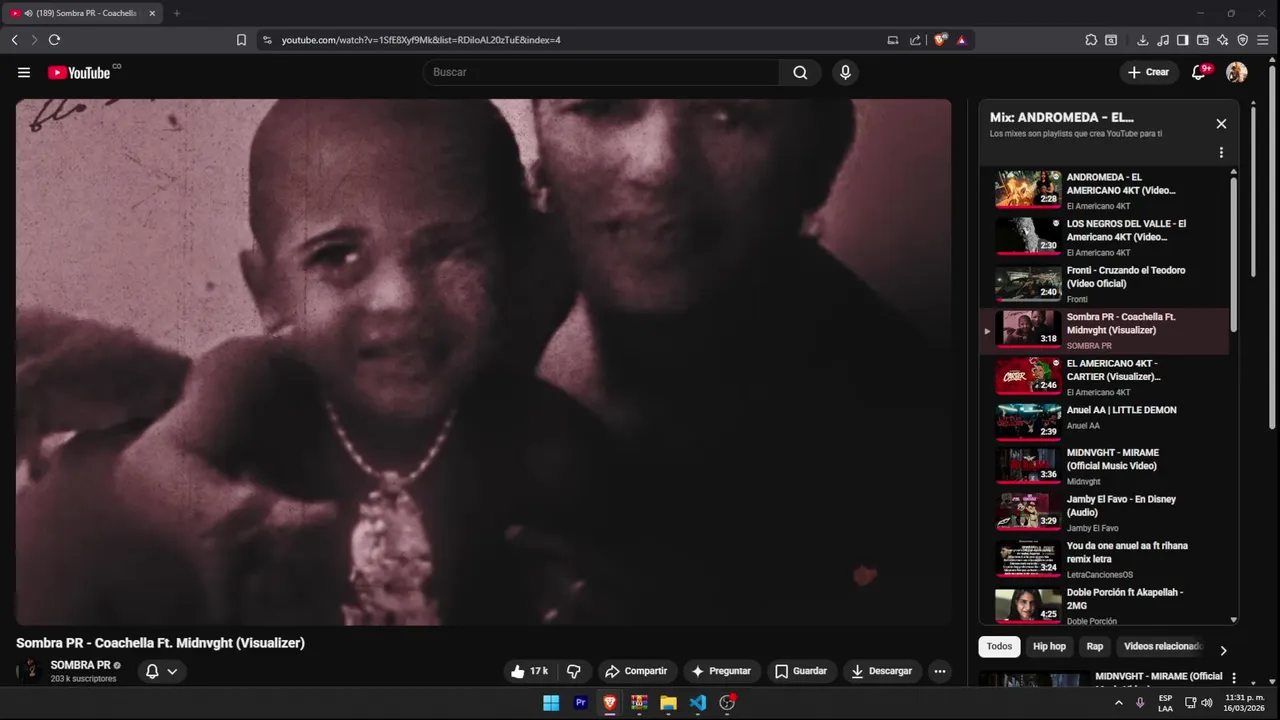Open SOMBRA PR channel name link
1280x720 pixels.
tap(80, 665)
